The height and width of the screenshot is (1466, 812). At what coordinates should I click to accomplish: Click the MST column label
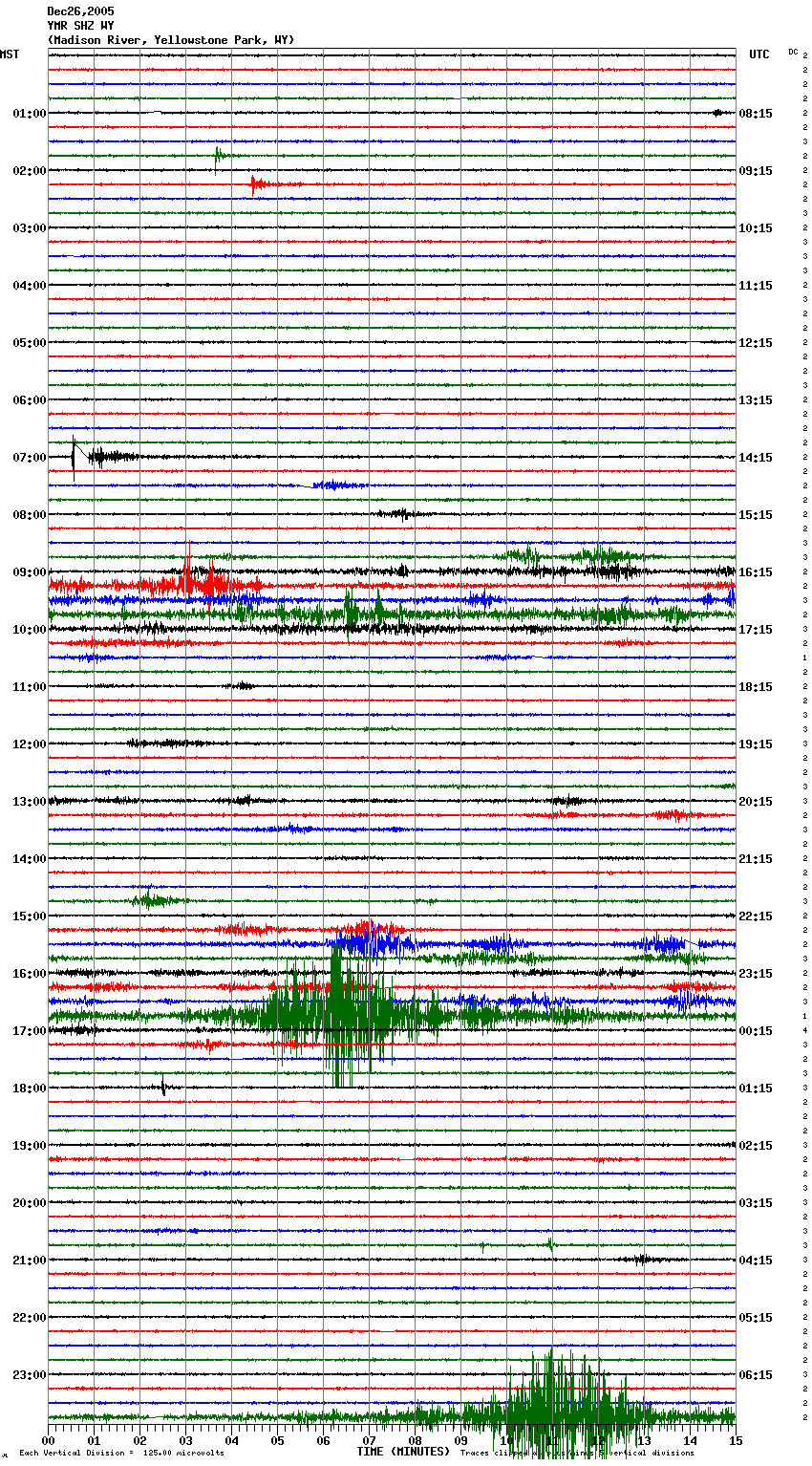tap(10, 54)
